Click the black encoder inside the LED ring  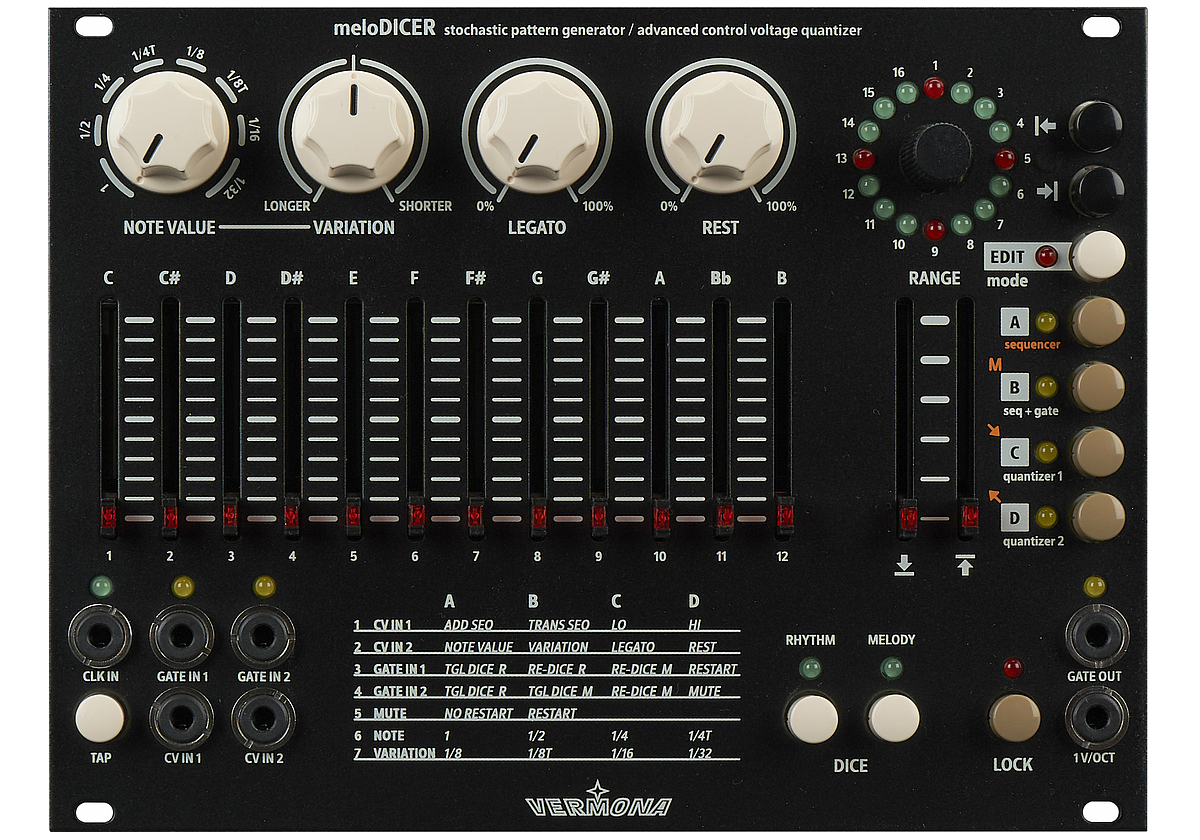[935, 158]
